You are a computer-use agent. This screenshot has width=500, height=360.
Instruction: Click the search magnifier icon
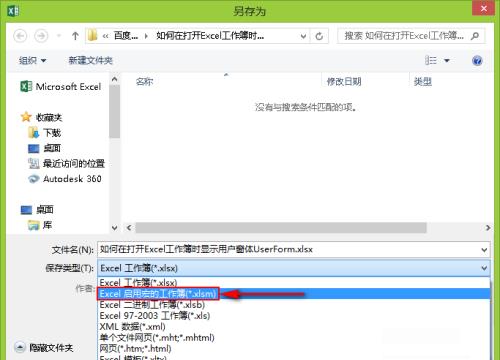[475, 36]
